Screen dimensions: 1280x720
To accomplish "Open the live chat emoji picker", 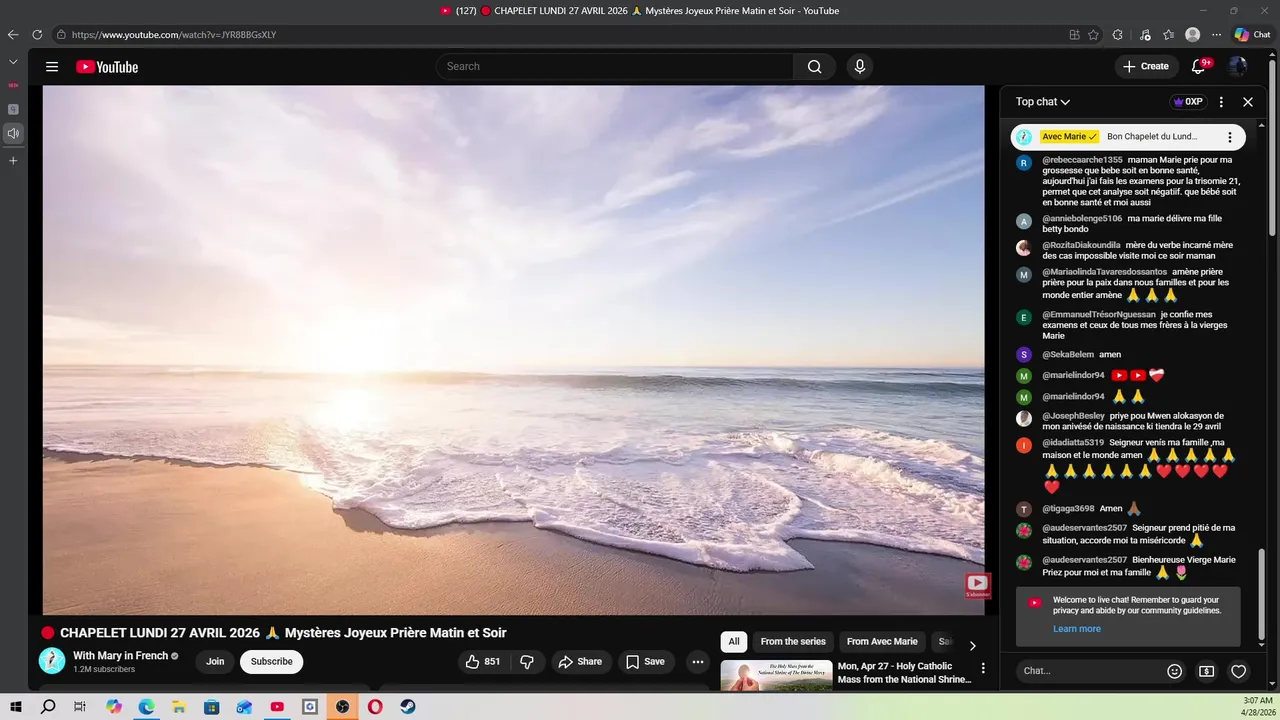I will [x=1175, y=671].
